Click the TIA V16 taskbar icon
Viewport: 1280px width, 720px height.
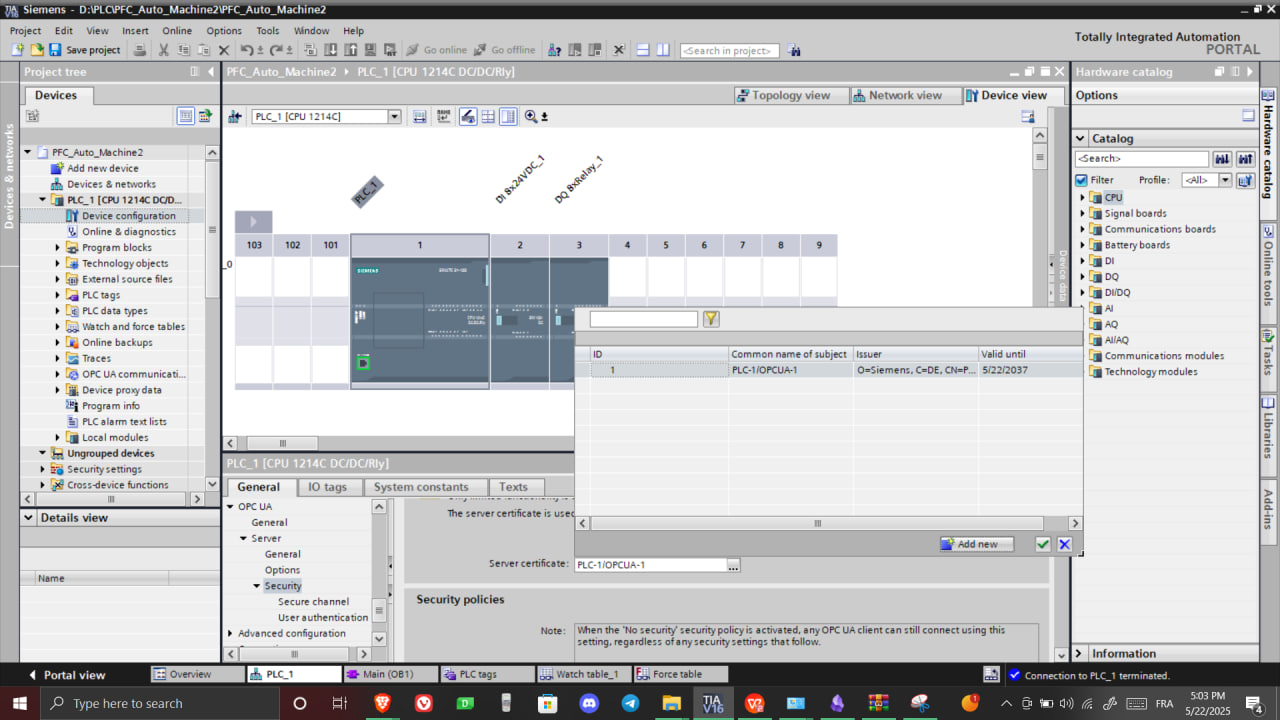(x=712, y=703)
